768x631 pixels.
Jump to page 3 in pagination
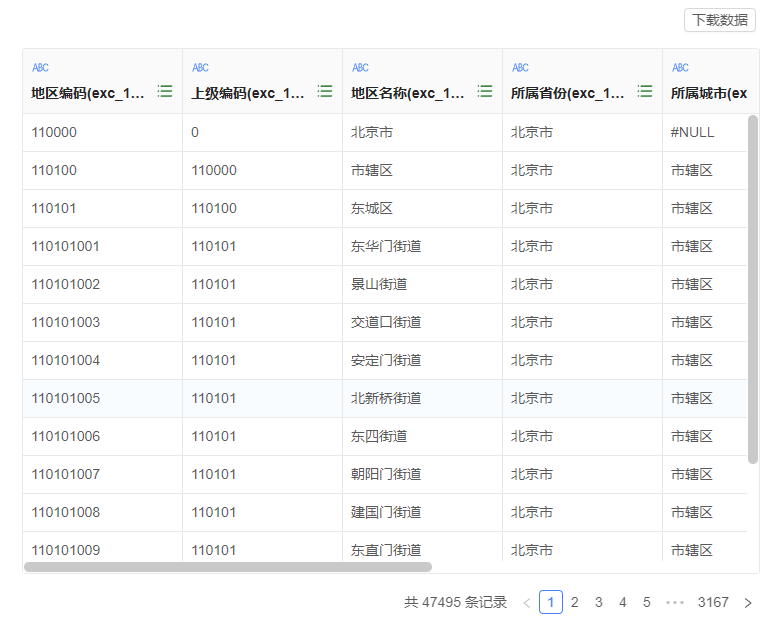(x=599, y=602)
